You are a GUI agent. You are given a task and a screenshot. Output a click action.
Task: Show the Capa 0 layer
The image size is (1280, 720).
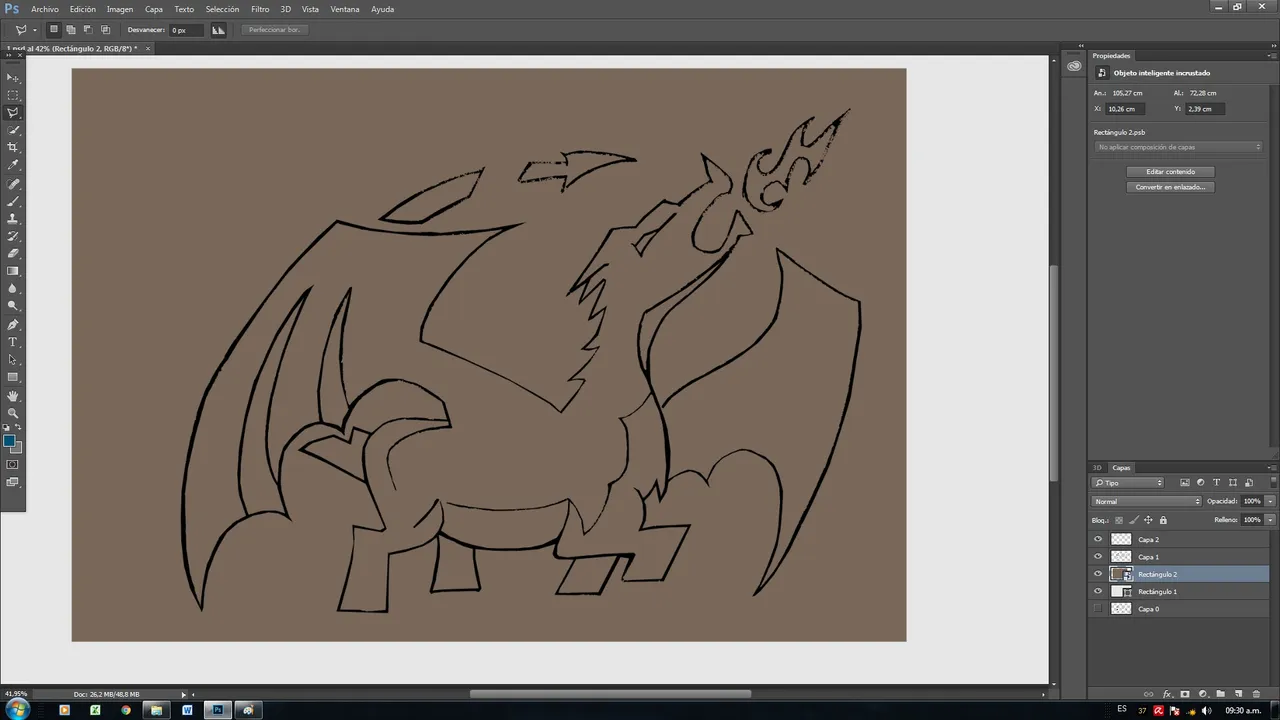point(1098,609)
